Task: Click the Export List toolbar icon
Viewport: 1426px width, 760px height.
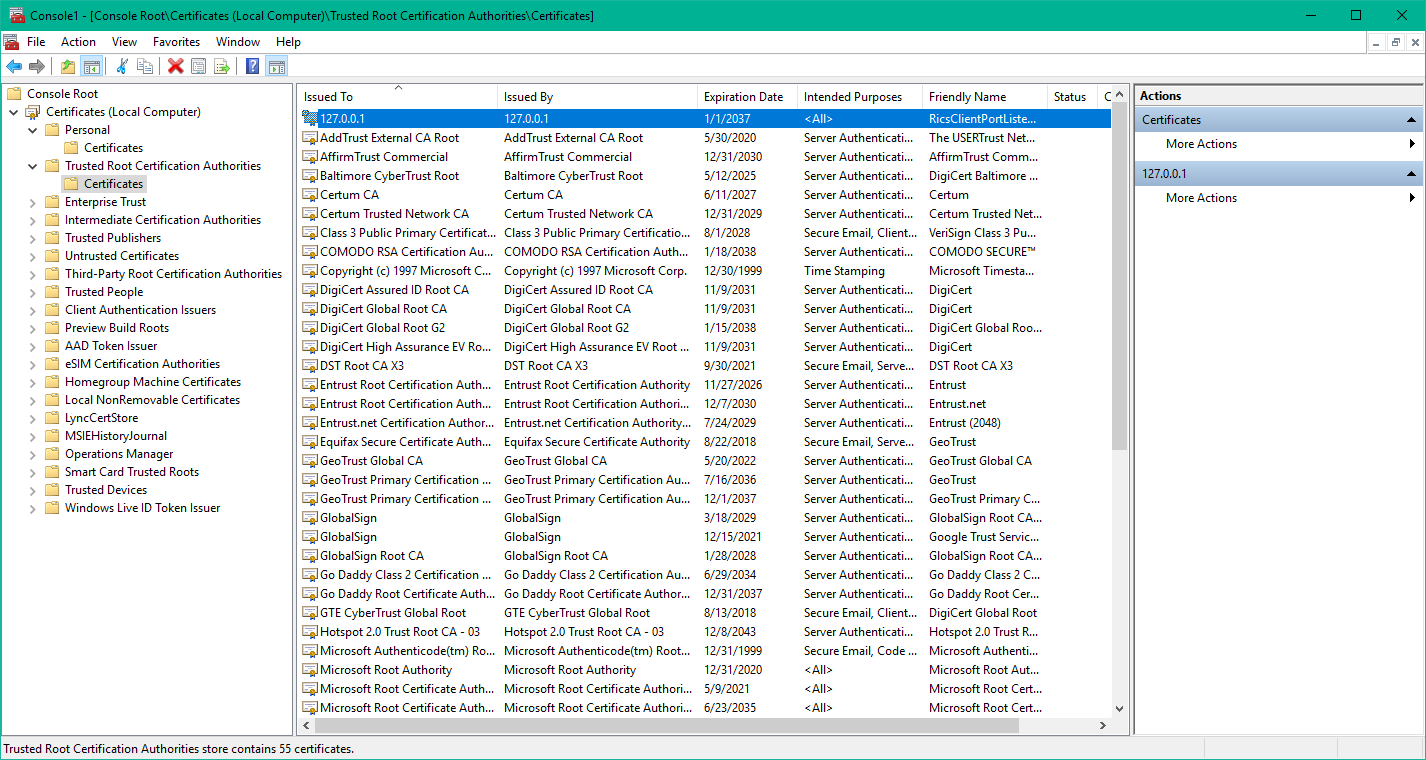Action: tap(222, 66)
